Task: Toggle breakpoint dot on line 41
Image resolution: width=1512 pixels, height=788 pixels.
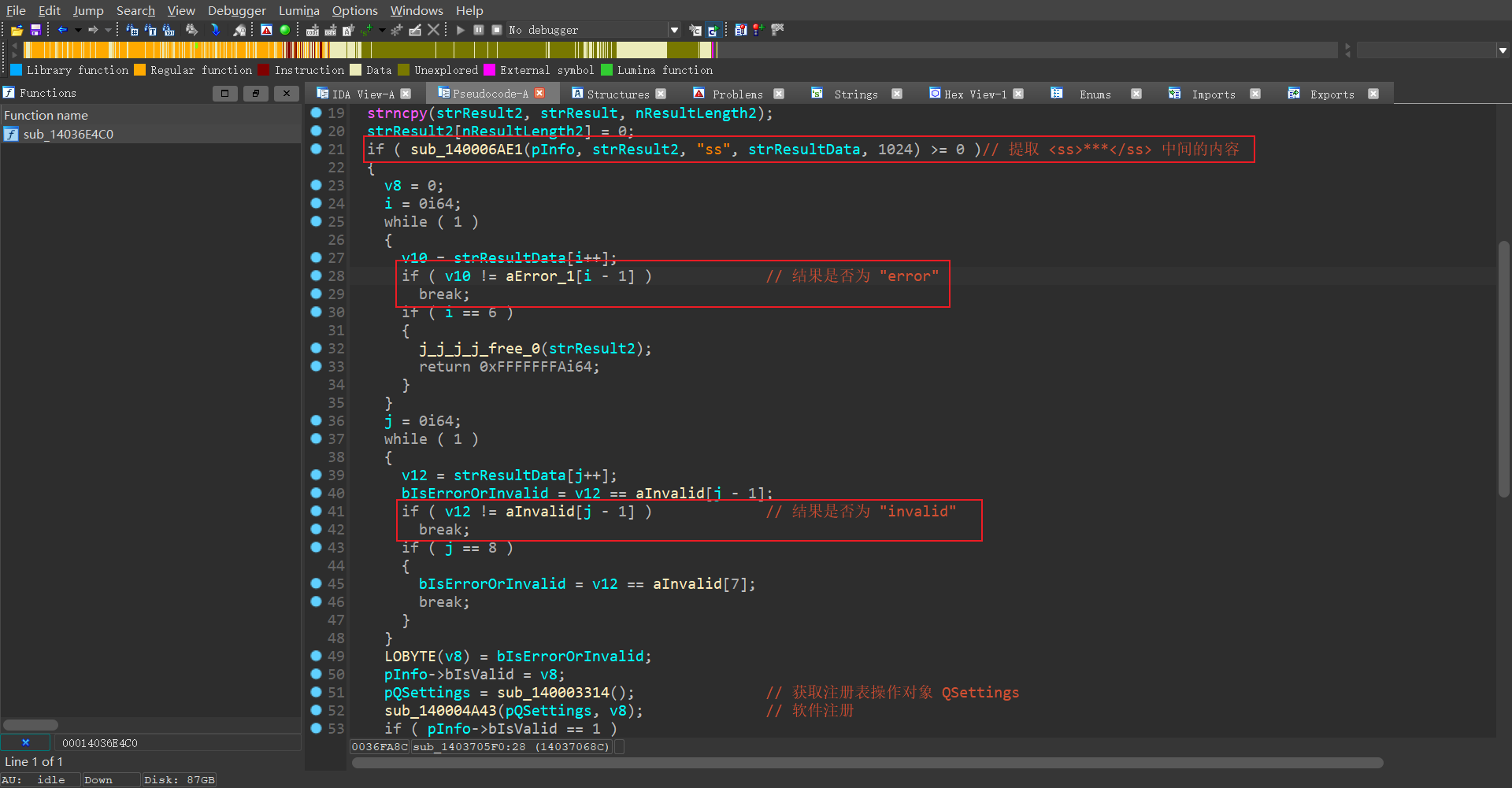Action: pyautogui.click(x=317, y=511)
